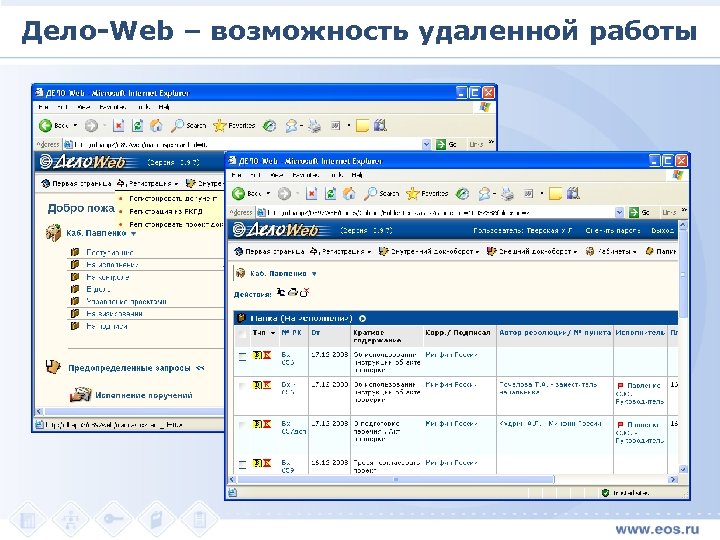Screen dimensions: 720x540
Task: Click the ДелоWeb logo in front window
Action: [275, 230]
